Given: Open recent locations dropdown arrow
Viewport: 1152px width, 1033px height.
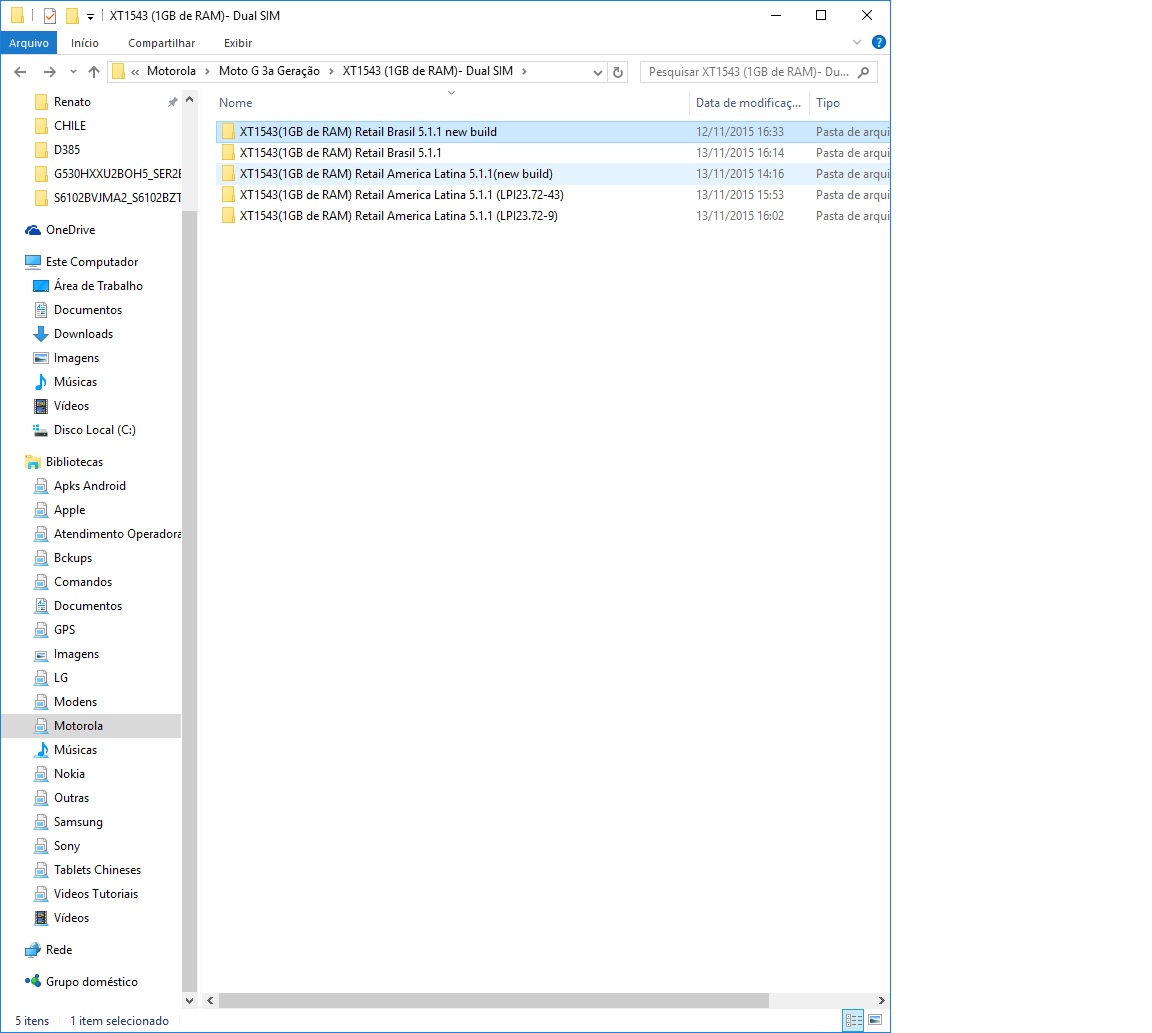Looking at the screenshot, I should 73,72.
